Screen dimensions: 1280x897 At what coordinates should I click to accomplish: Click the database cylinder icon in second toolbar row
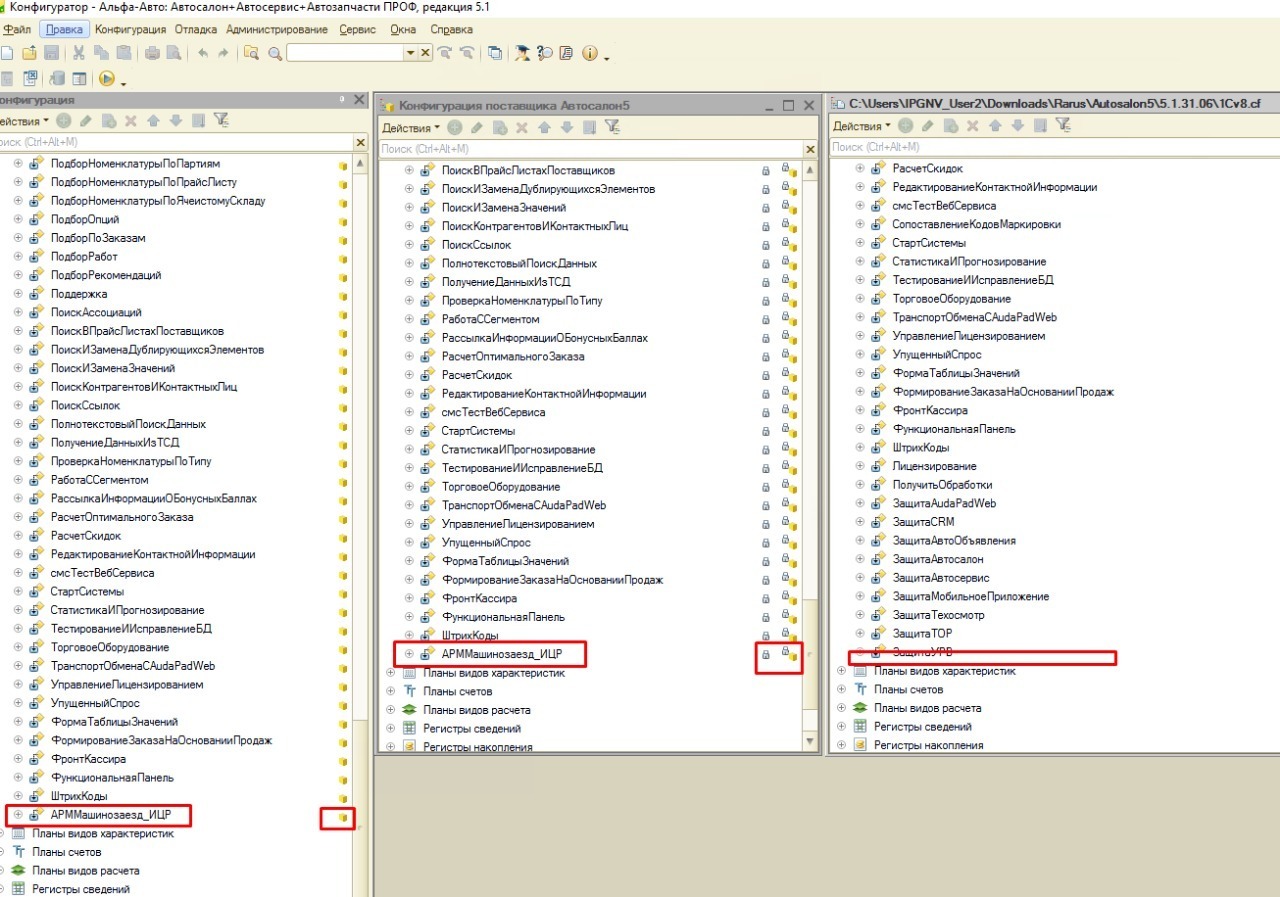coord(55,79)
